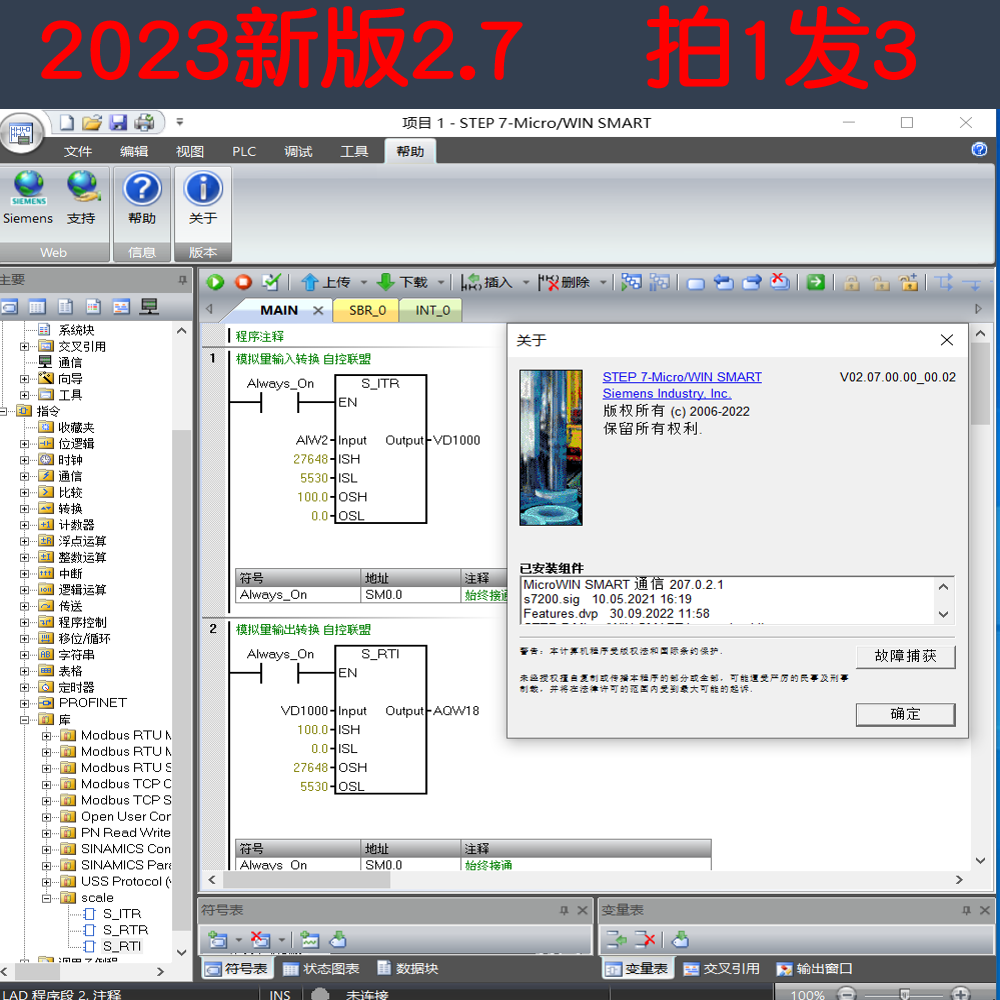The height and width of the screenshot is (1000, 1000).
Task: Click the application menu orb button
Action: 21,133
